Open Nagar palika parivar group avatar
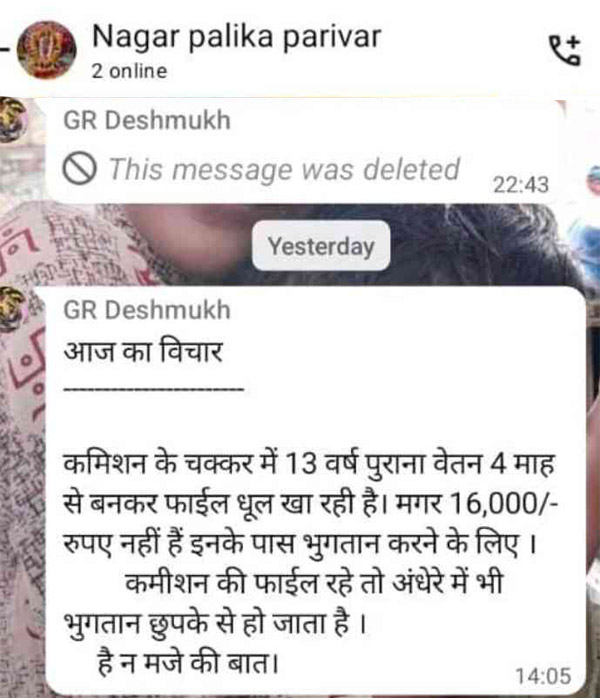Screen dimensions: 600x700 point(46,50)
